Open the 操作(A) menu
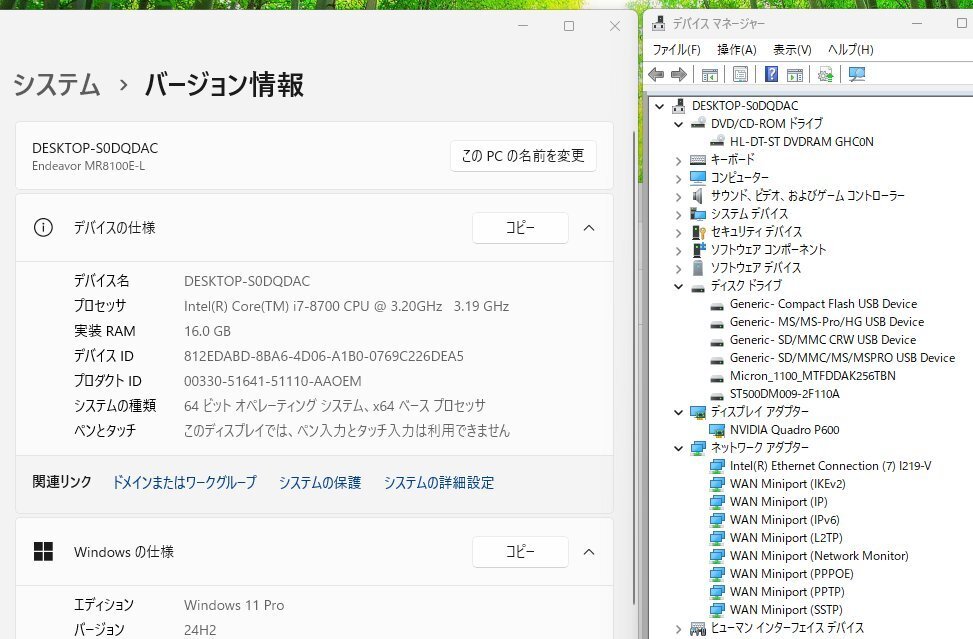 pos(736,50)
